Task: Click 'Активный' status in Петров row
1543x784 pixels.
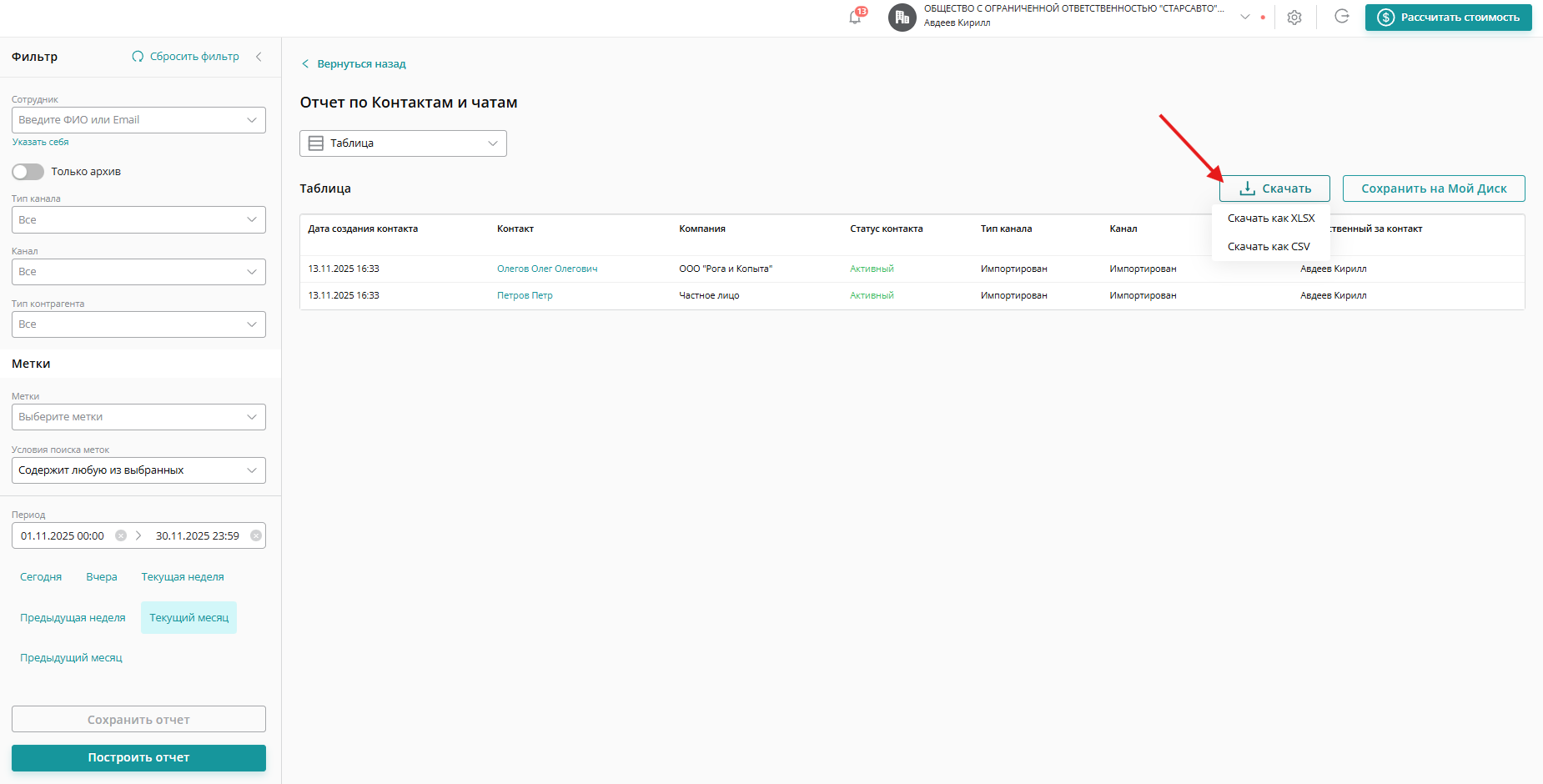Action: point(872,296)
